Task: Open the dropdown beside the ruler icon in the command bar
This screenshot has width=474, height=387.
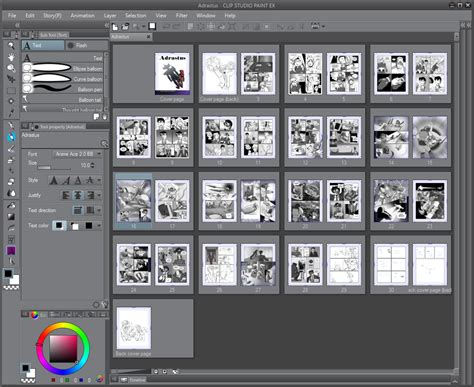Action: (x=323, y=26)
